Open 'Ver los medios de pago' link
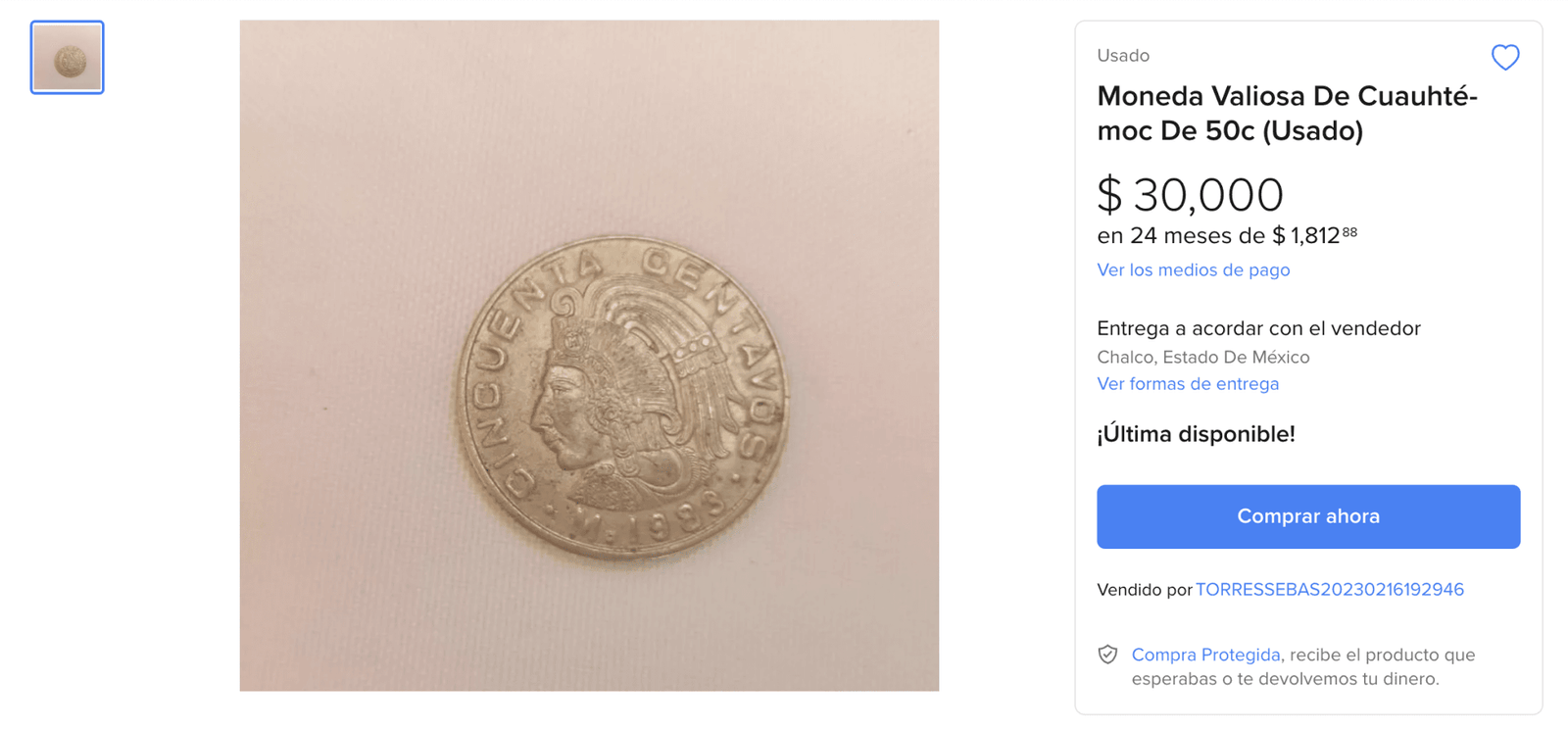The width and height of the screenshot is (1568, 730). pos(1193,269)
